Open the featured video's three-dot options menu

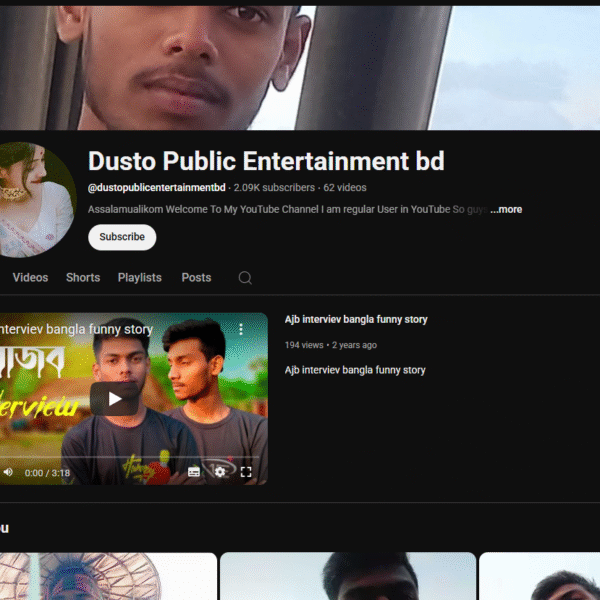pyautogui.click(x=241, y=329)
